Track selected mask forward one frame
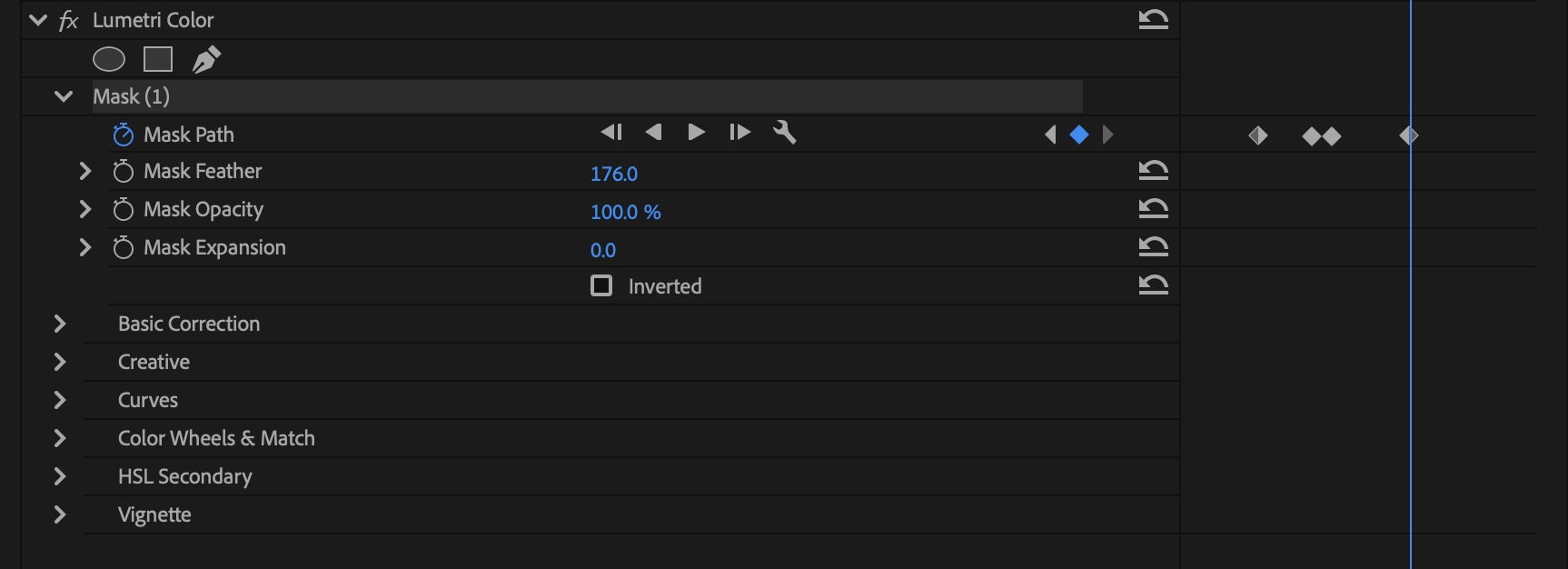Image resolution: width=1568 pixels, height=569 pixels. pos(739,133)
